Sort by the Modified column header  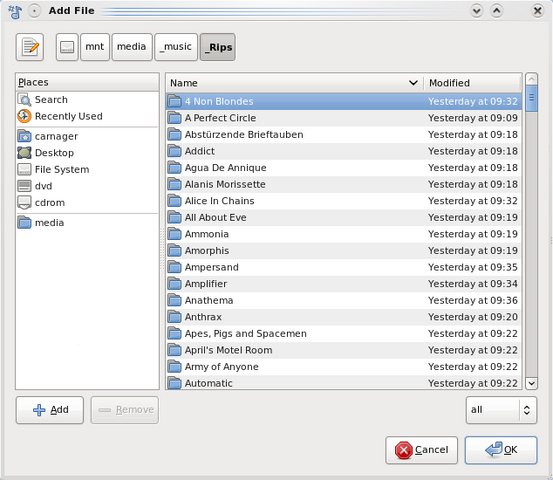coord(473,83)
